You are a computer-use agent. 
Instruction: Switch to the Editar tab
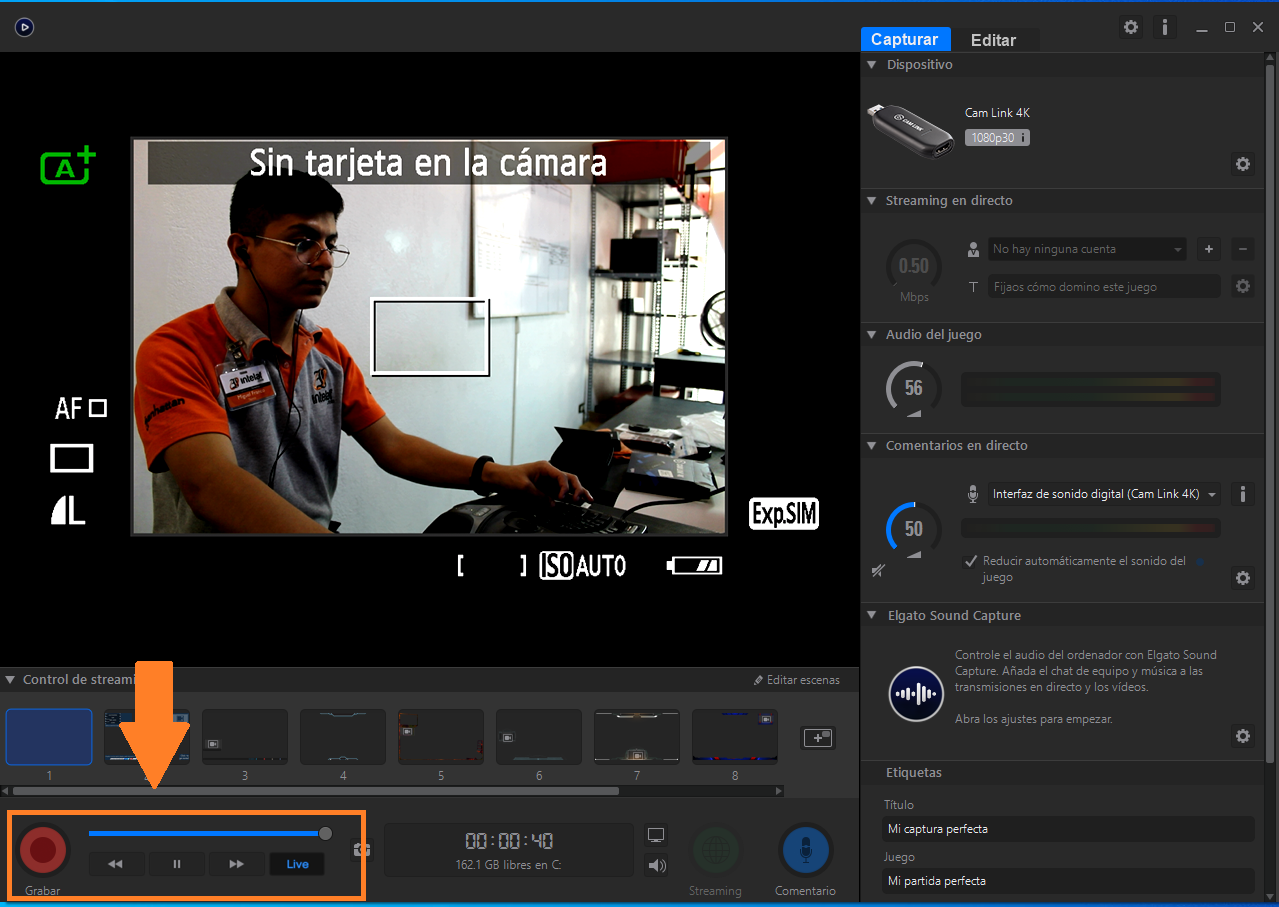(x=993, y=40)
